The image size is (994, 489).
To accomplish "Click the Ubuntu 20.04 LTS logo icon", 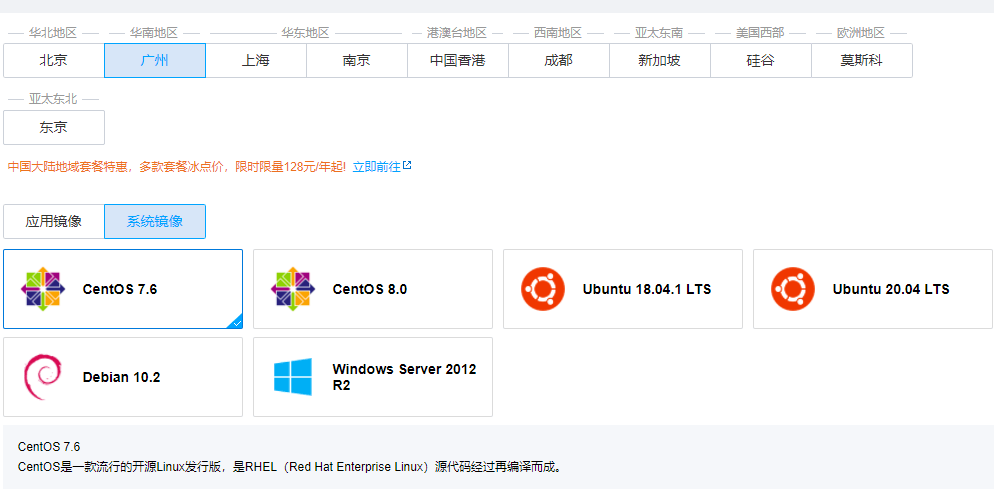I will point(792,289).
